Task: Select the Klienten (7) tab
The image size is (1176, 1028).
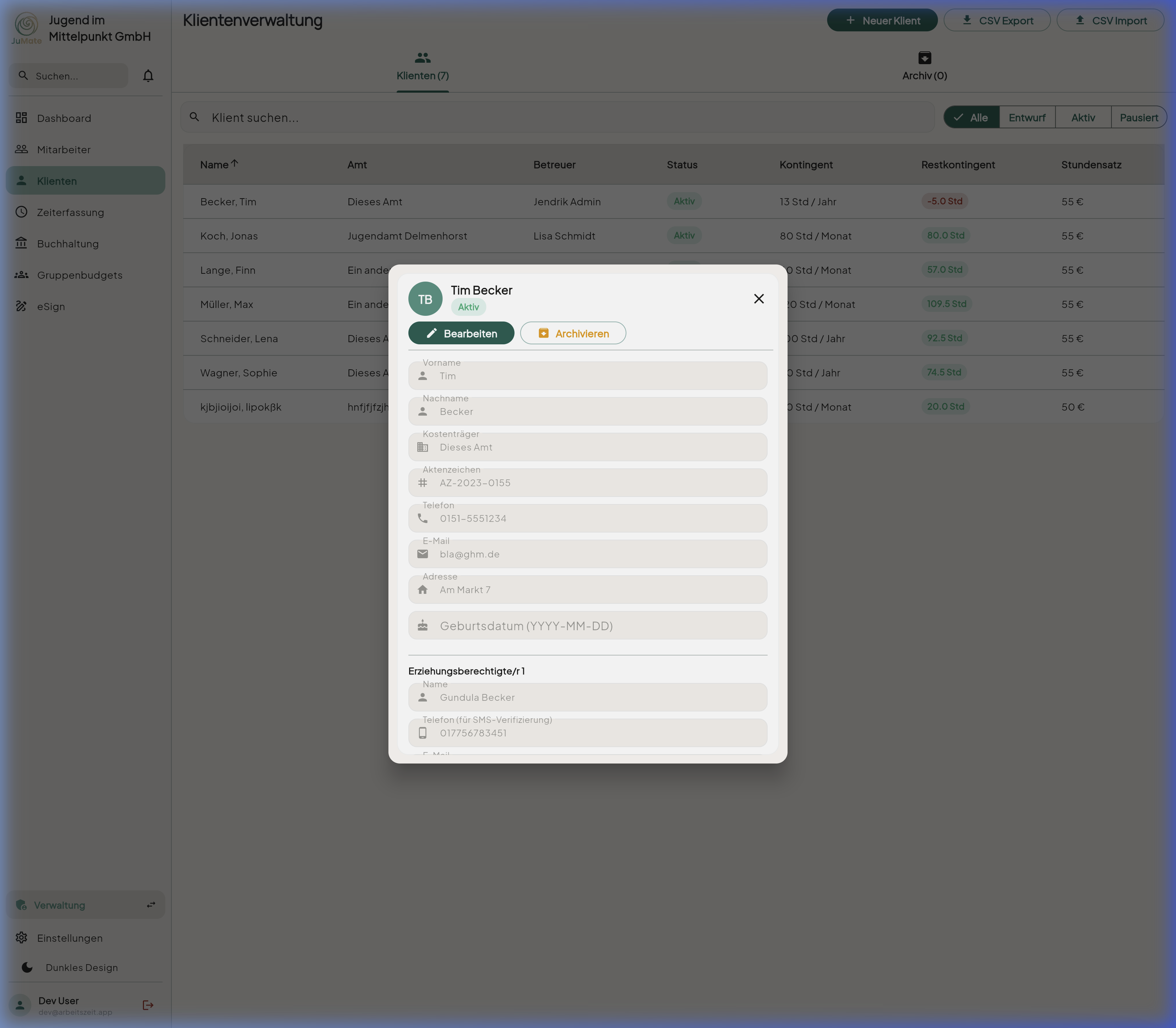Action: coord(422,66)
